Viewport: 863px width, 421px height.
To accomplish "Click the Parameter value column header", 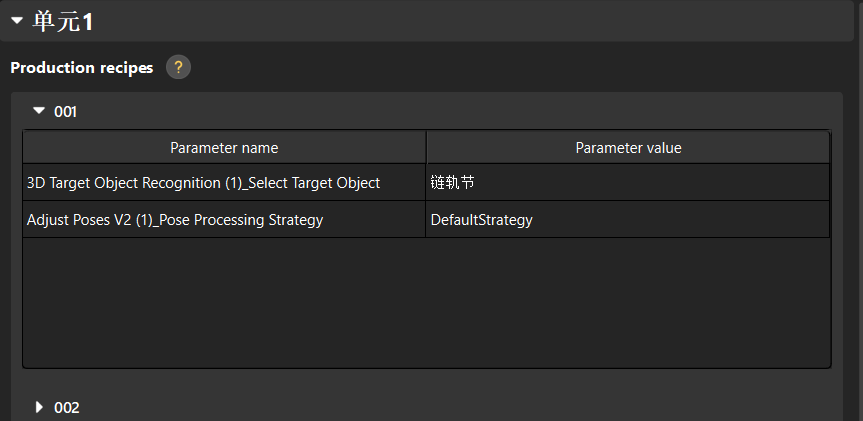I will coord(628,148).
